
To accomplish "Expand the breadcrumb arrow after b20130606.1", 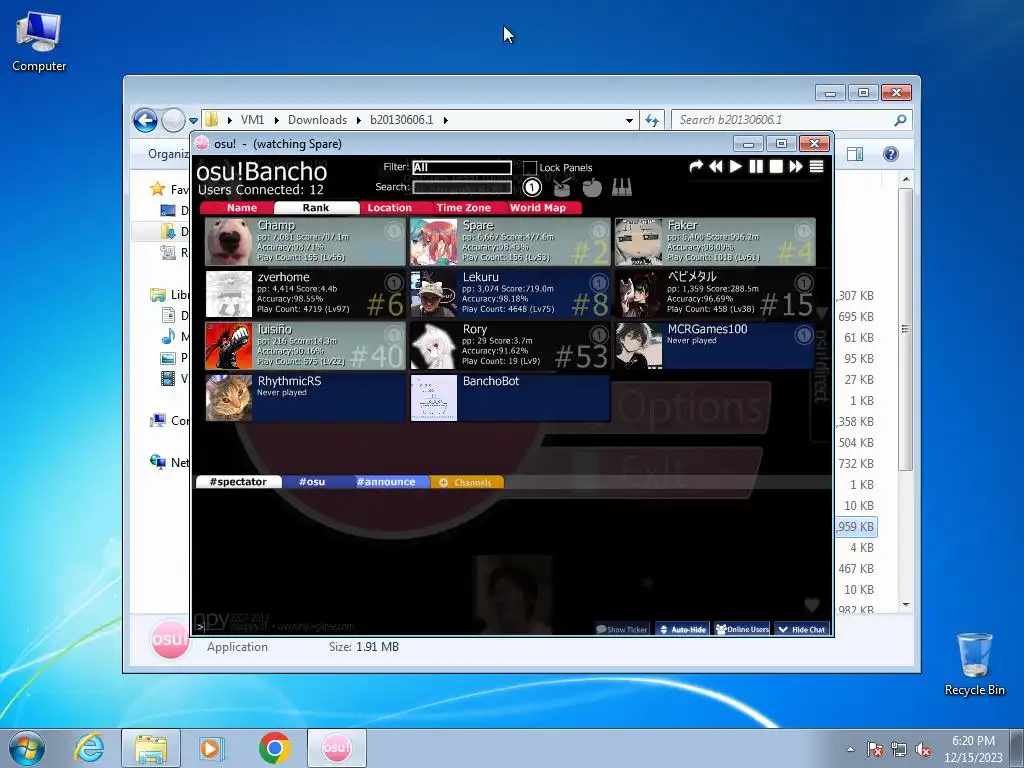I will pyautogui.click(x=445, y=120).
